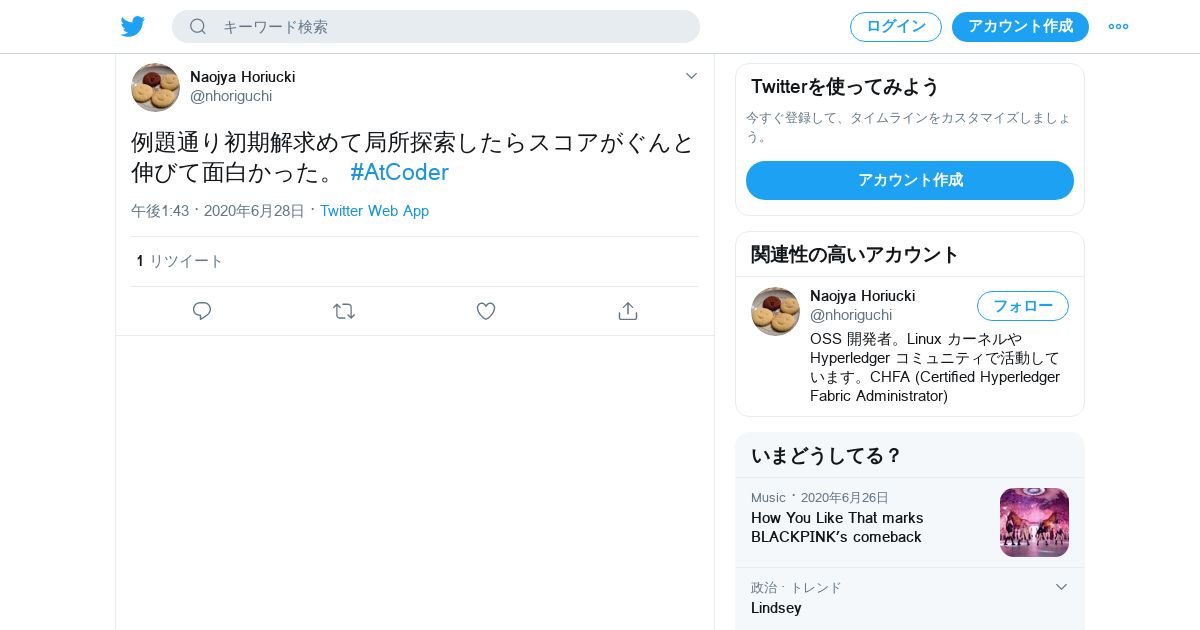Open the three-dot more options menu
1200x630 pixels.
[x=1118, y=27]
